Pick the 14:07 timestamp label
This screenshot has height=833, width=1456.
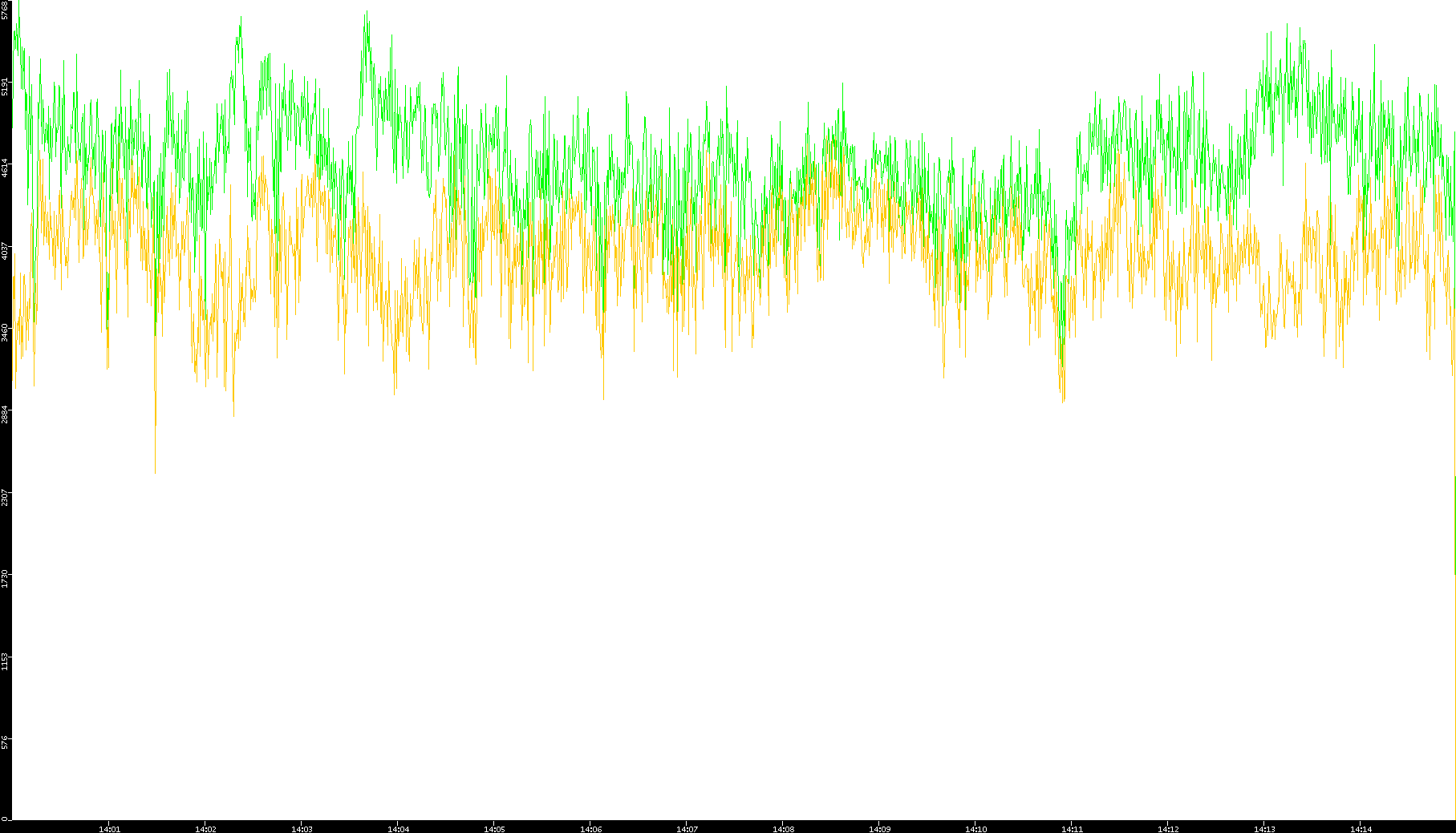coord(687,829)
